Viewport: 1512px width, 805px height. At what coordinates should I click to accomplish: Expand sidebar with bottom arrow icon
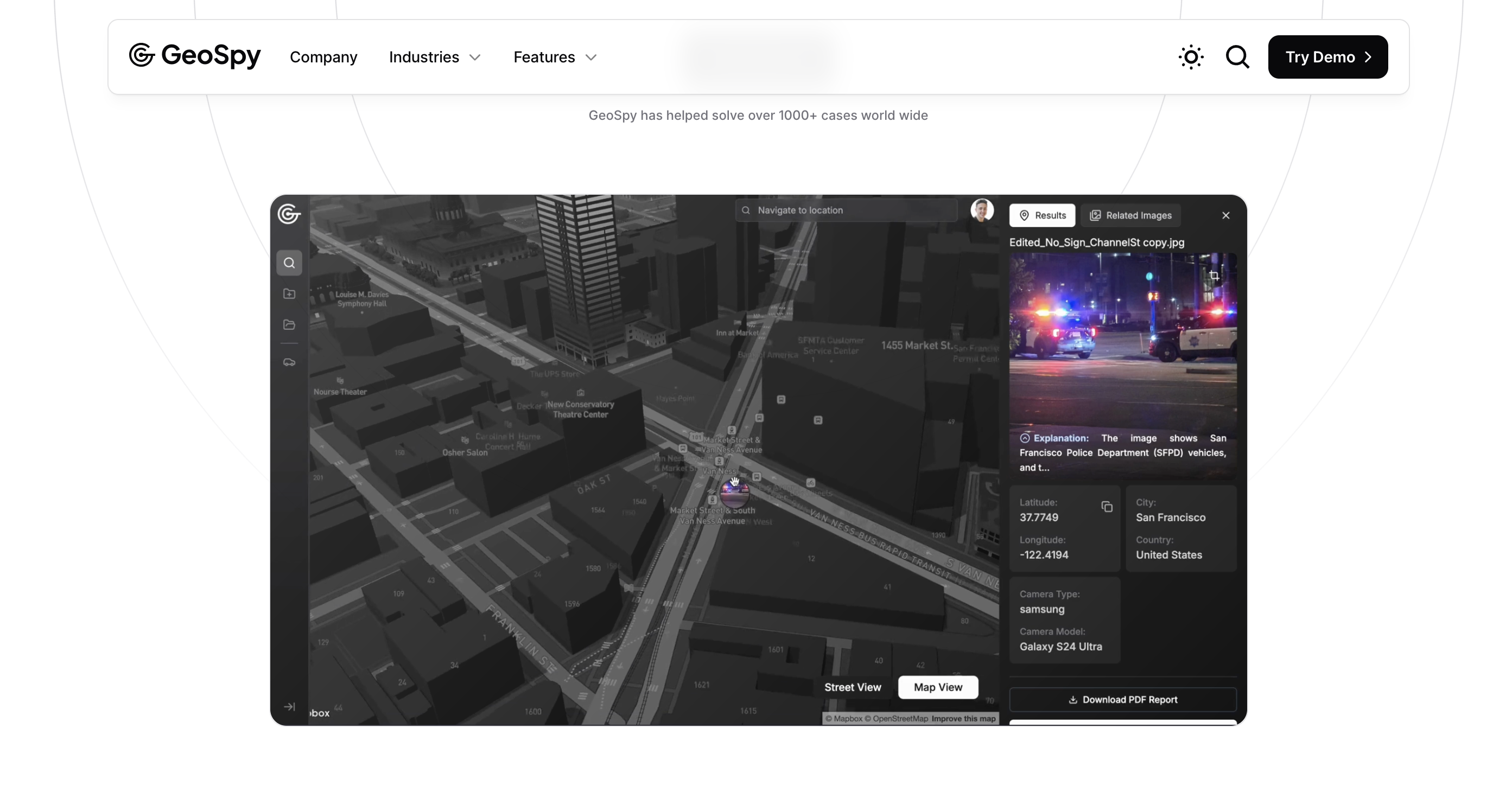[289, 706]
